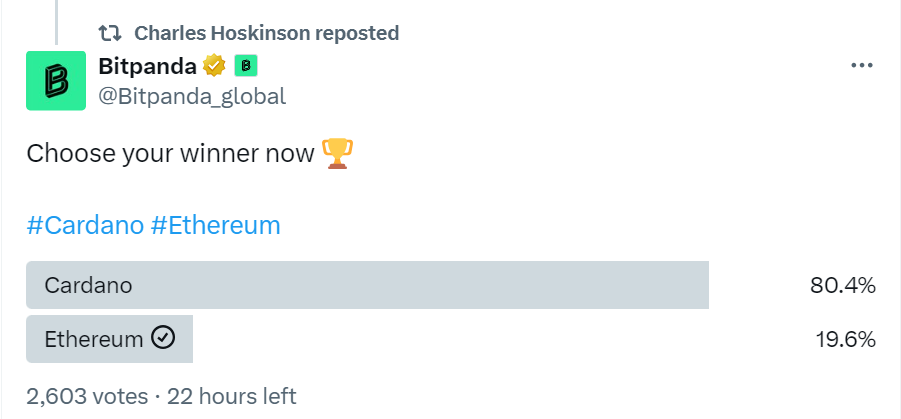Viewport: 901px width, 419px height.
Task: Open the #Cardano hashtag
Action: click(85, 225)
